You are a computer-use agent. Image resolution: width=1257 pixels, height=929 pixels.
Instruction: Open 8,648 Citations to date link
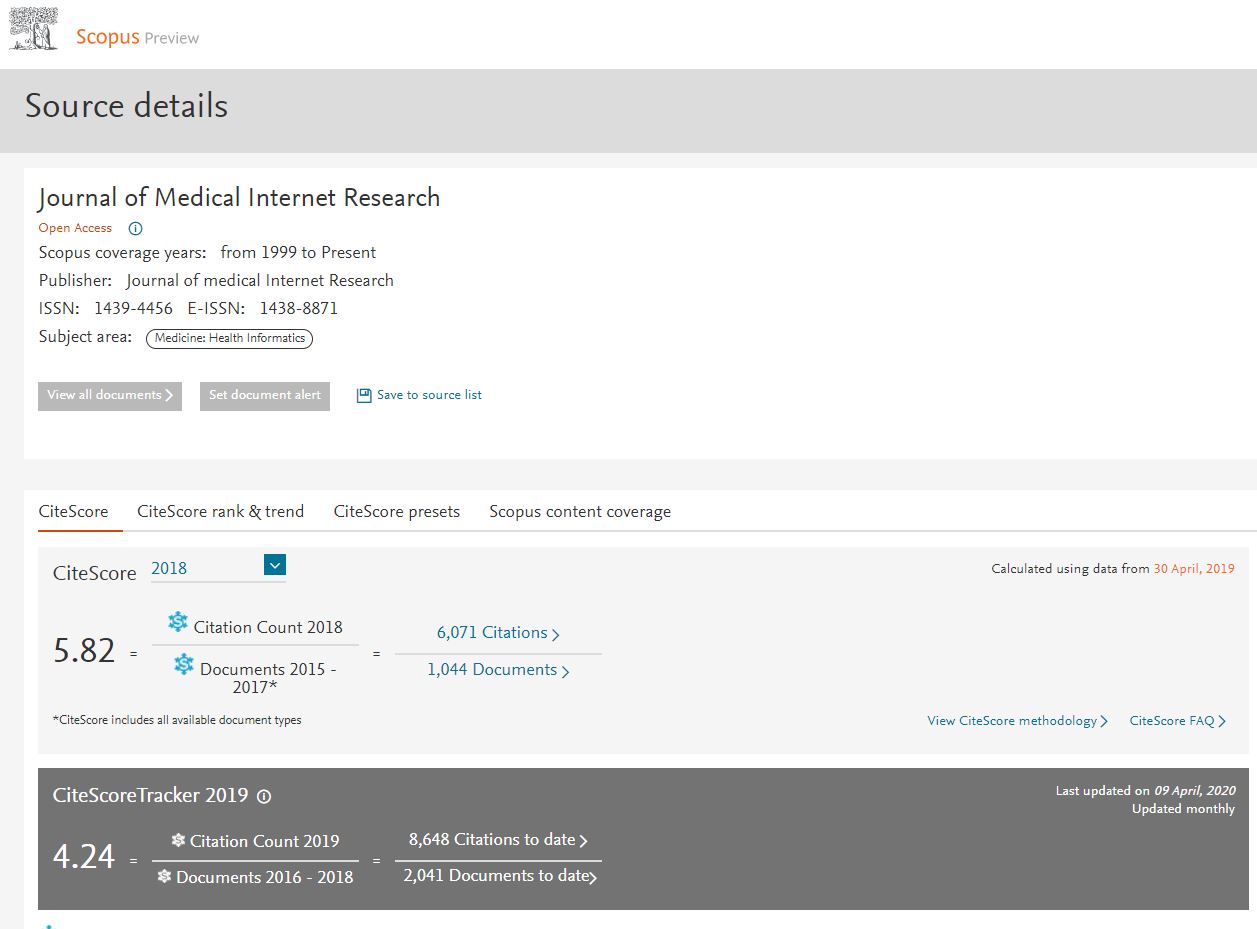tap(498, 840)
